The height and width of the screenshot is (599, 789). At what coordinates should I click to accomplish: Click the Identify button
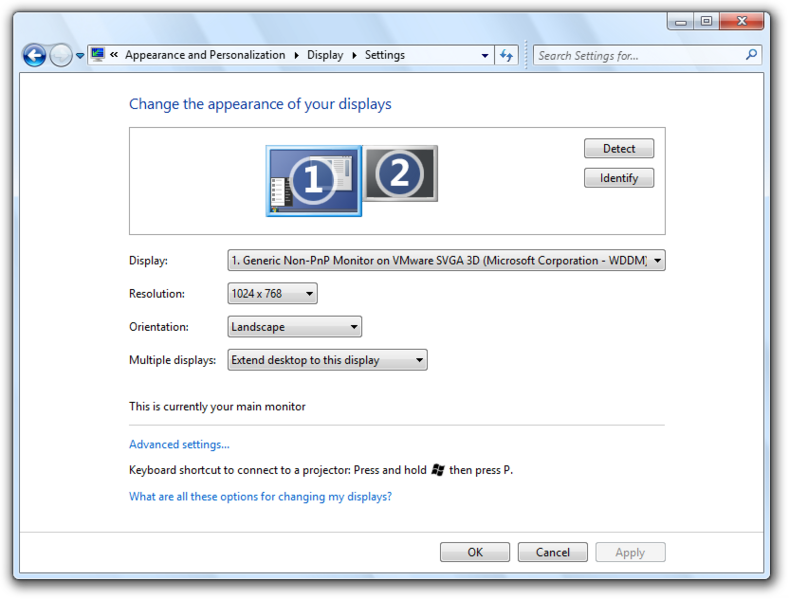point(619,178)
